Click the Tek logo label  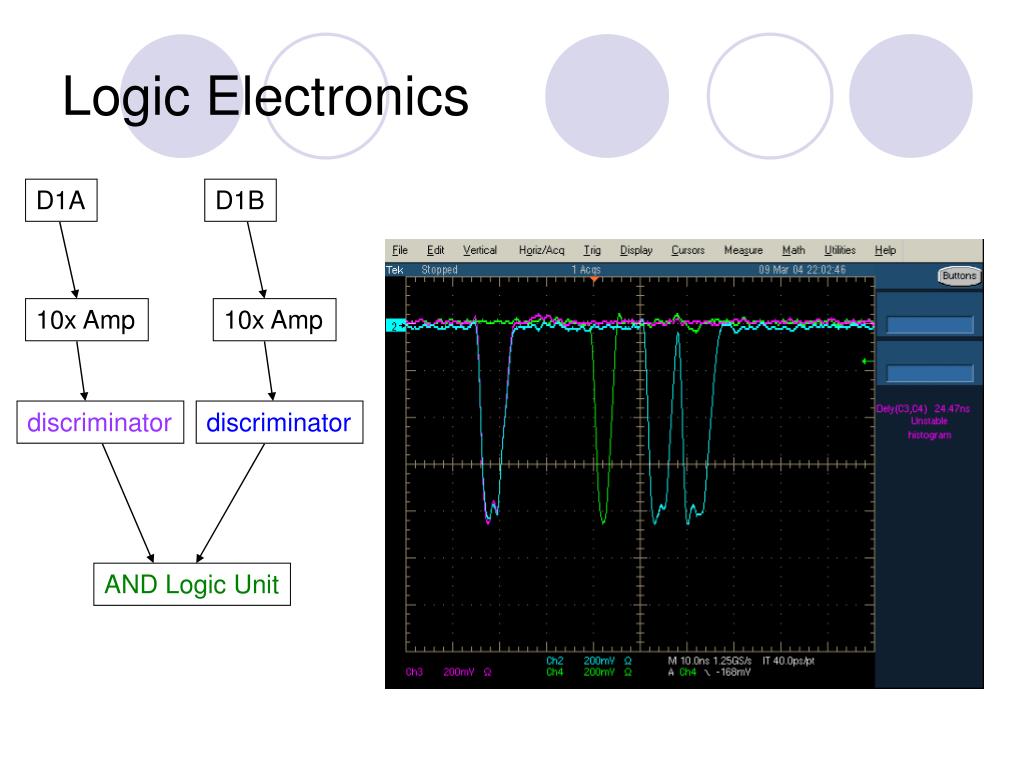(395, 270)
